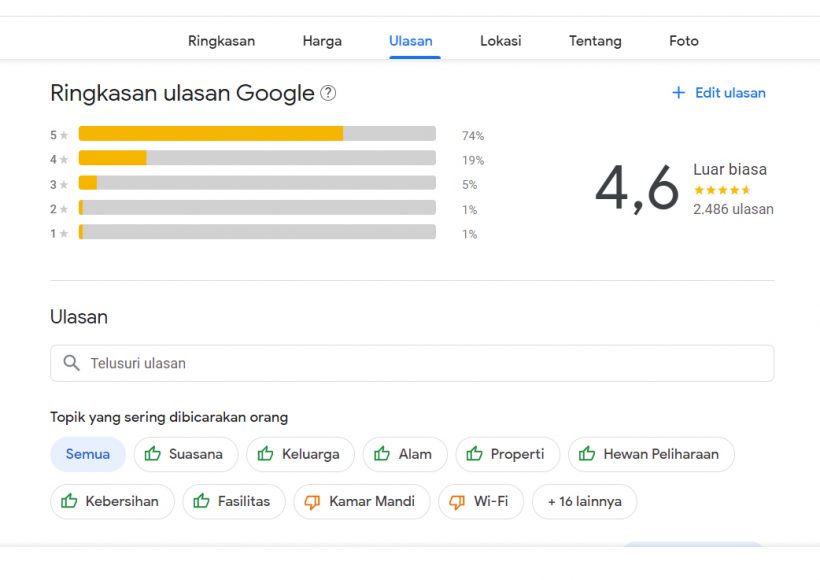Click the thumbs-down icon on Wi-Fi
Image resolution: width=820 pixels, height=580 pixels.
click(x=457, y=502)
